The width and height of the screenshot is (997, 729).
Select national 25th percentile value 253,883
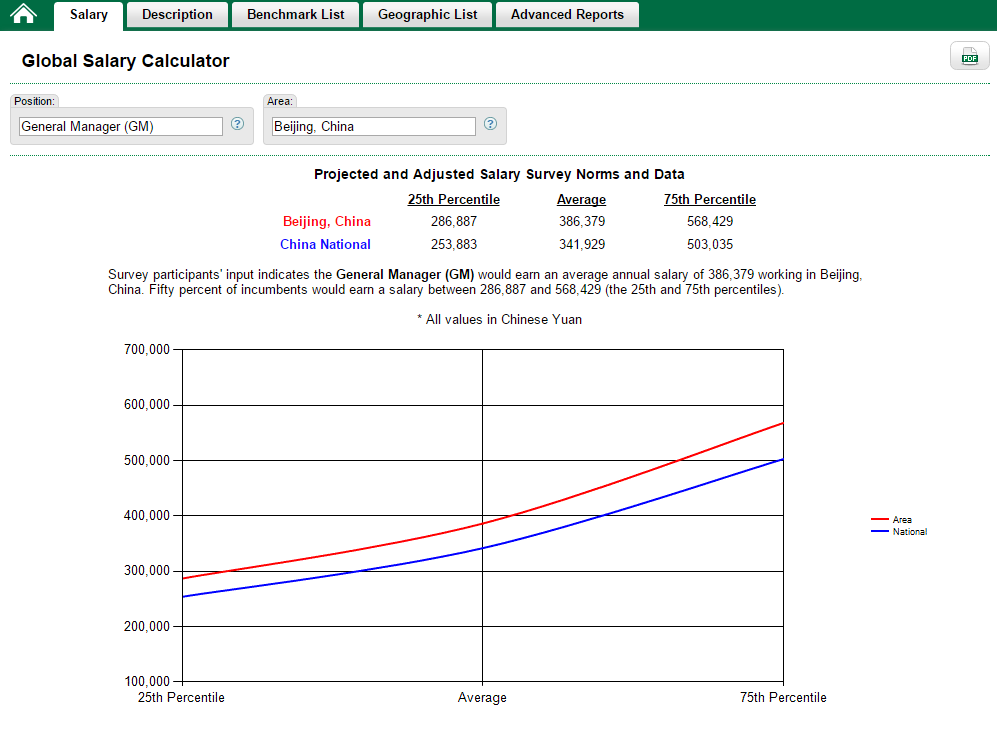pos(454,244)
